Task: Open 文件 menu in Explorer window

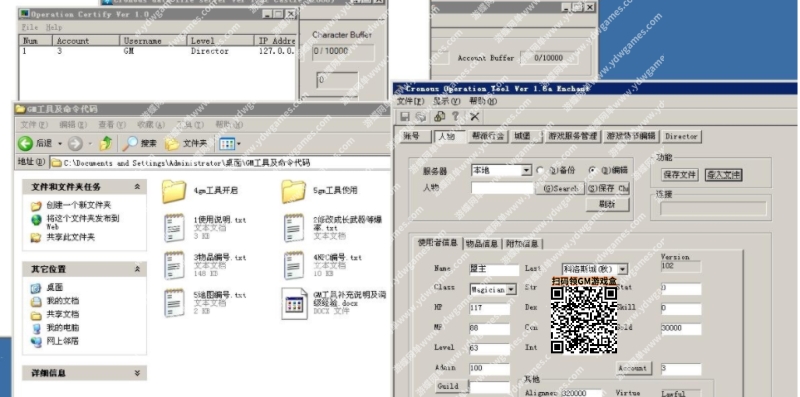Action: (x=34, y=125)
